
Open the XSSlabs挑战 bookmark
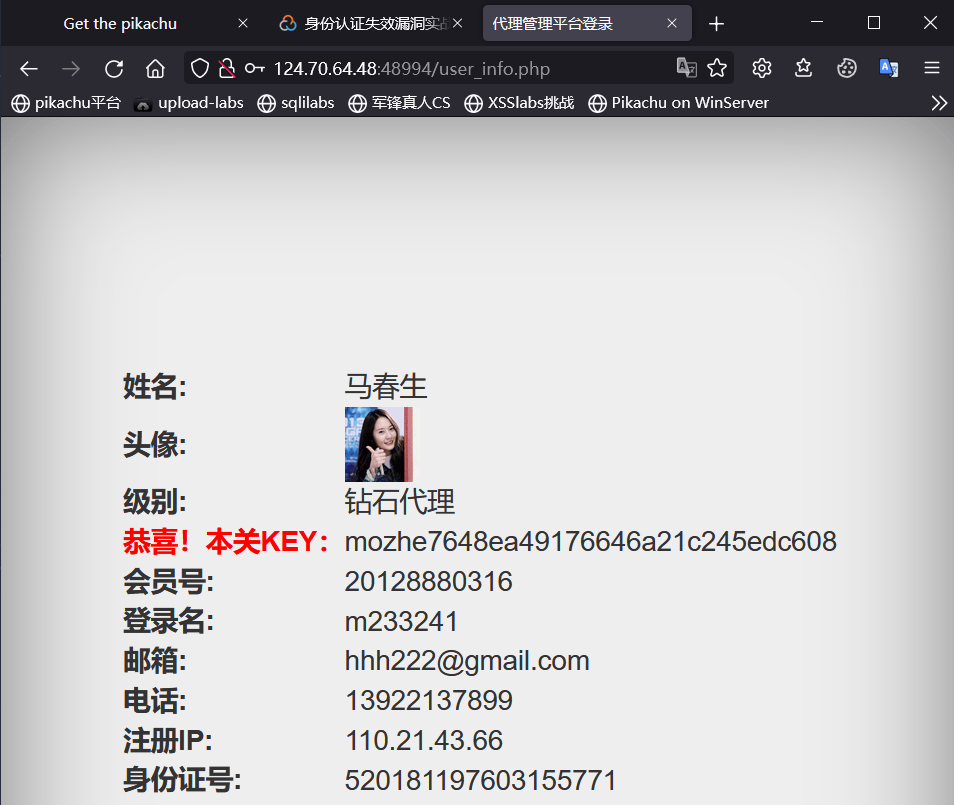click(519, 103)
